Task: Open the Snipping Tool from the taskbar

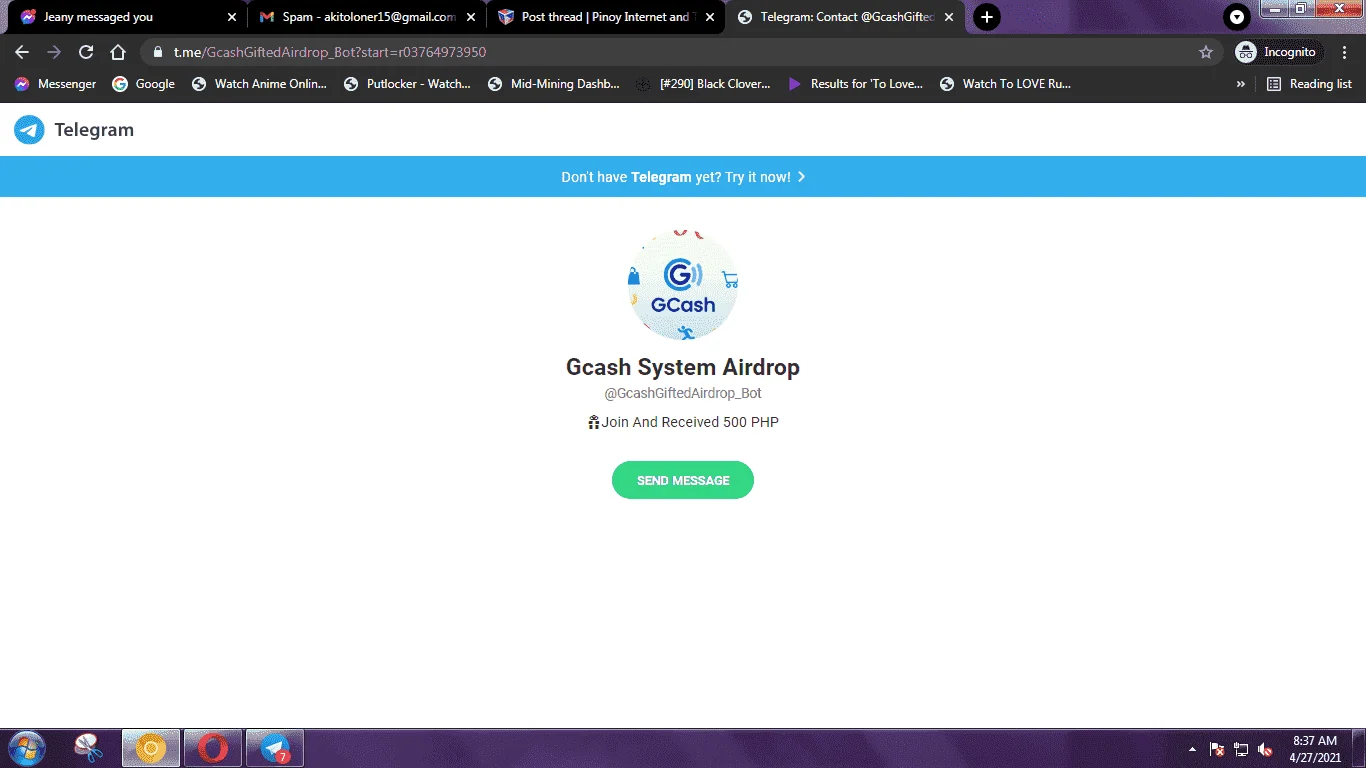Action: coord(89,748)
